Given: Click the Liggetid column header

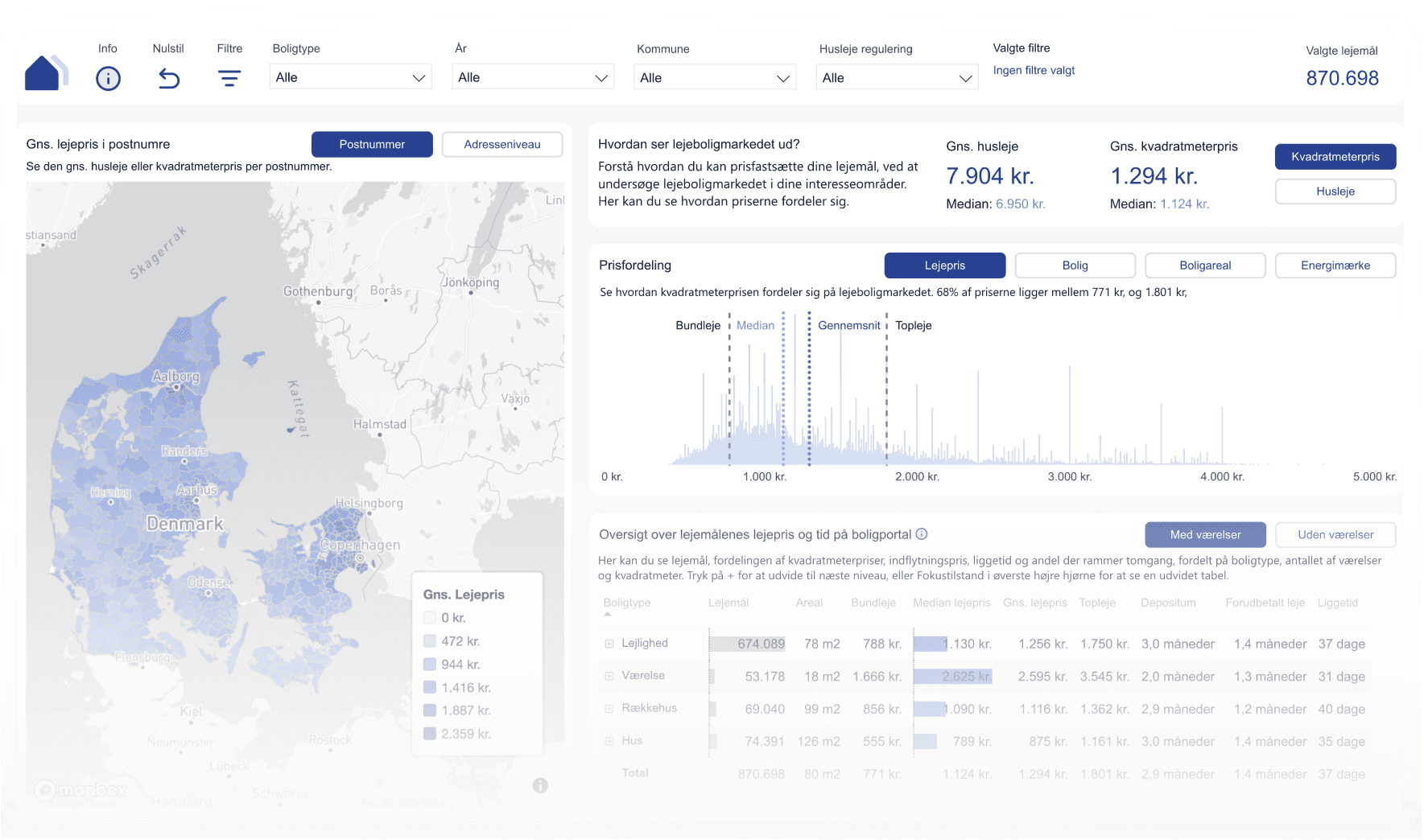Looking at the screenshot, I should point(1338,603).
